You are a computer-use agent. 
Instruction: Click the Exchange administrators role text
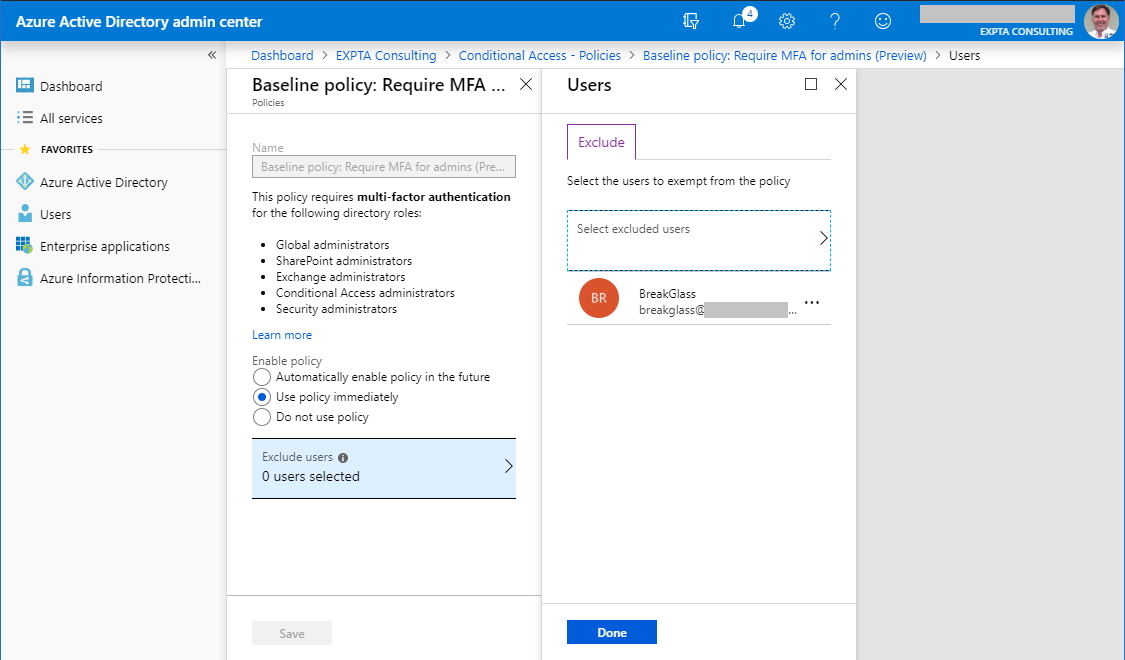(x=340, y=276)
